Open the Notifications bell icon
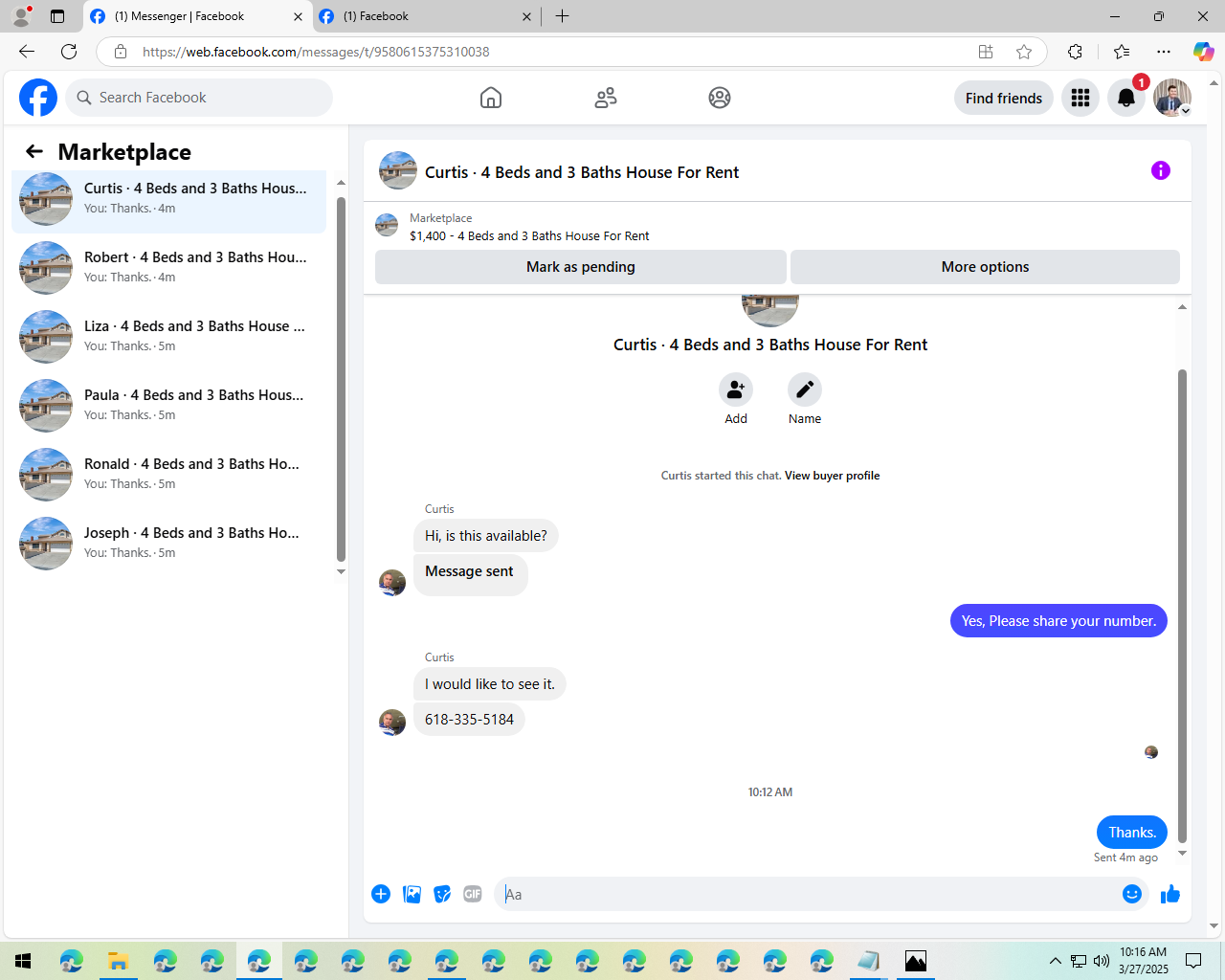The height and width of the screenshot is (980, 1225). 1126,98
